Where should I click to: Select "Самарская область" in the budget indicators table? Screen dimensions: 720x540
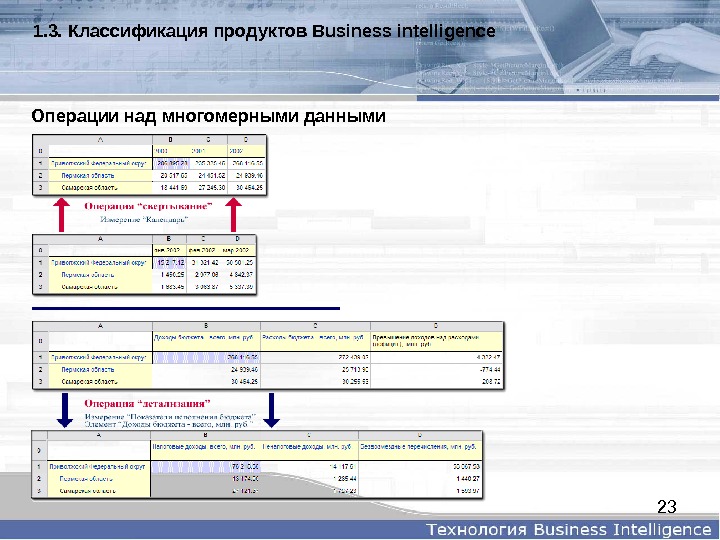tap(89, 381)
